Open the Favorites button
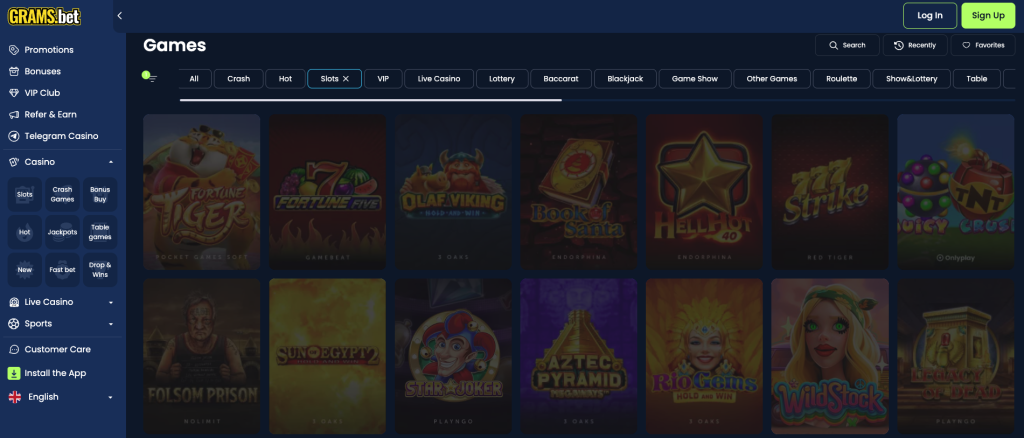Screen dimensions: 1024x438 click(x=983, y=45)
